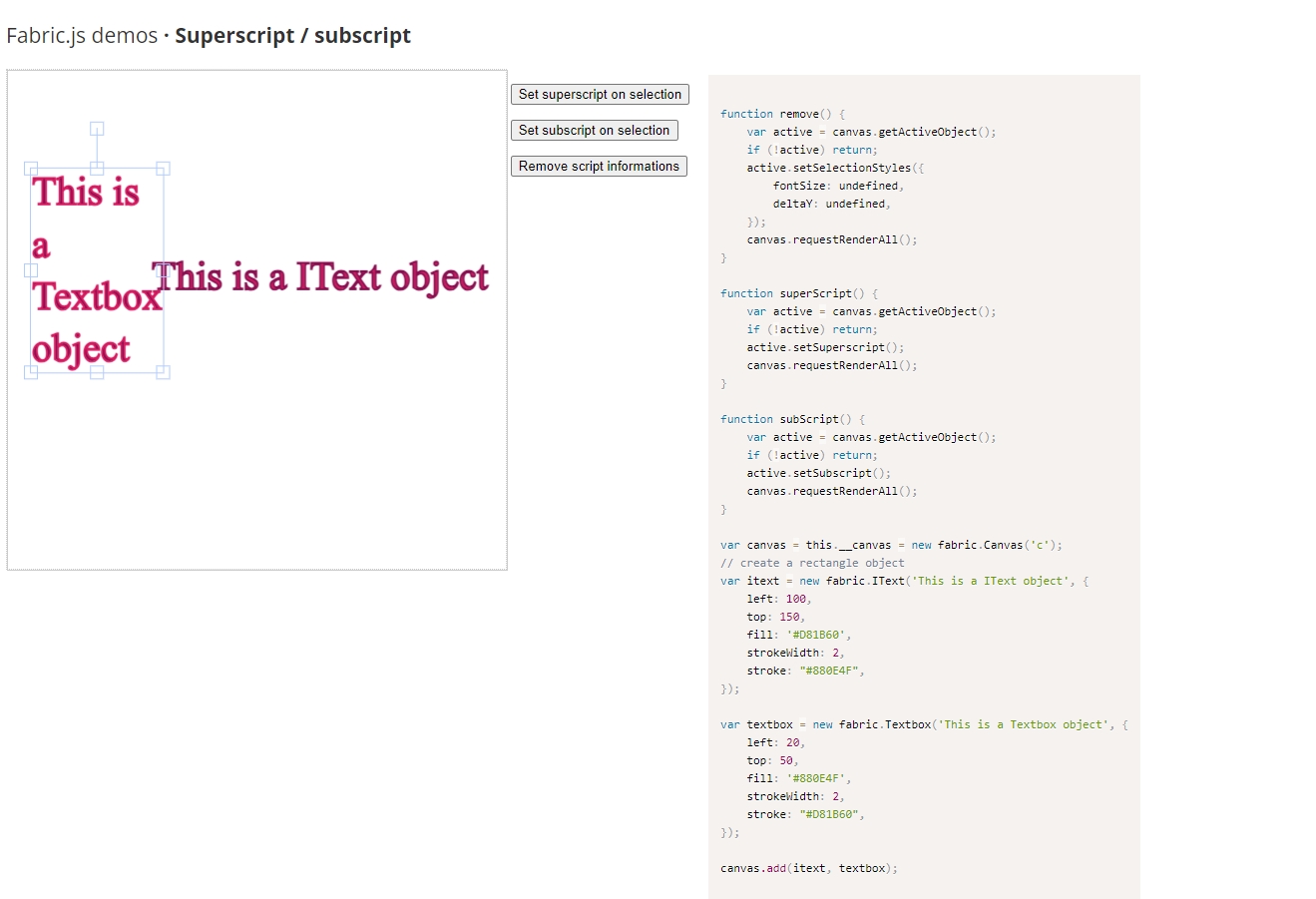Click the 'left: 20,' code line
Image resolution: width=1316 pixels, height=899 pixels.
(x=775, y=742)
